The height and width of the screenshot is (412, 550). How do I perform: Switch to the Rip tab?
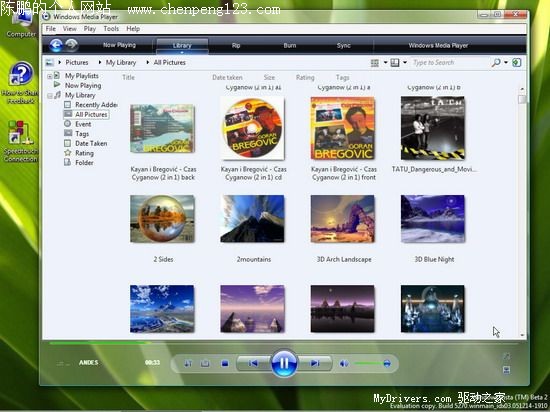(236, 46)
